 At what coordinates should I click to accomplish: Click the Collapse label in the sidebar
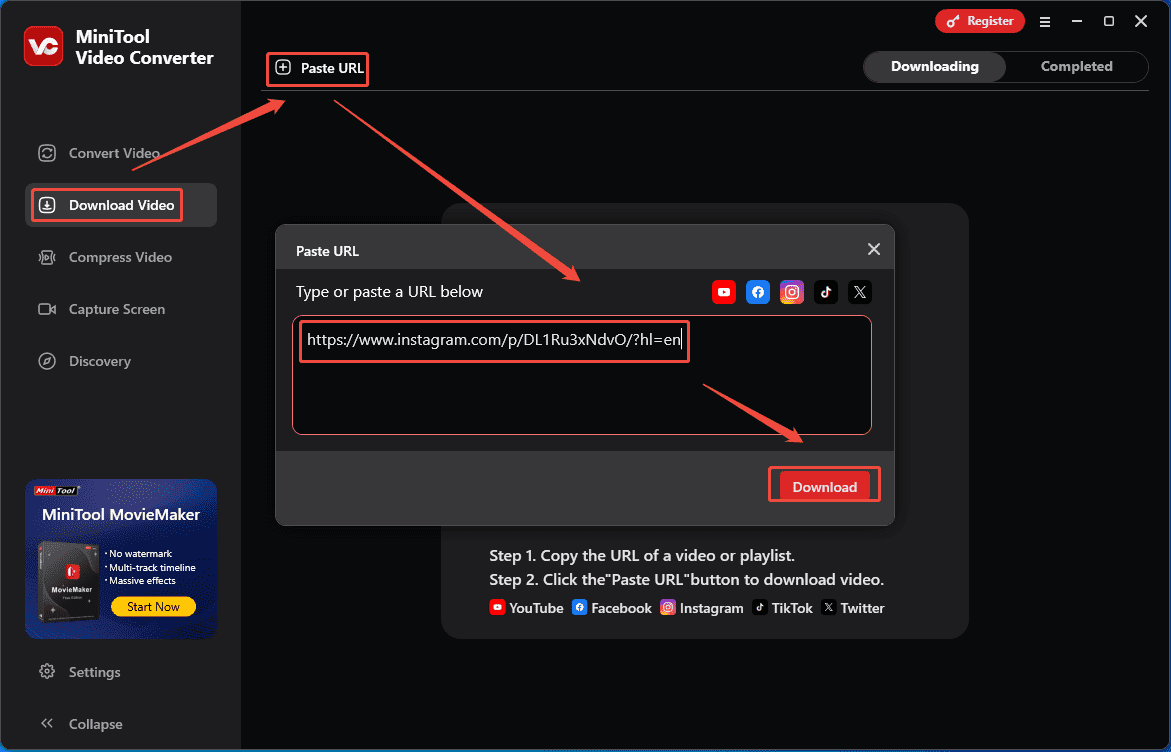pyautogui.click(x=96, y=724)
